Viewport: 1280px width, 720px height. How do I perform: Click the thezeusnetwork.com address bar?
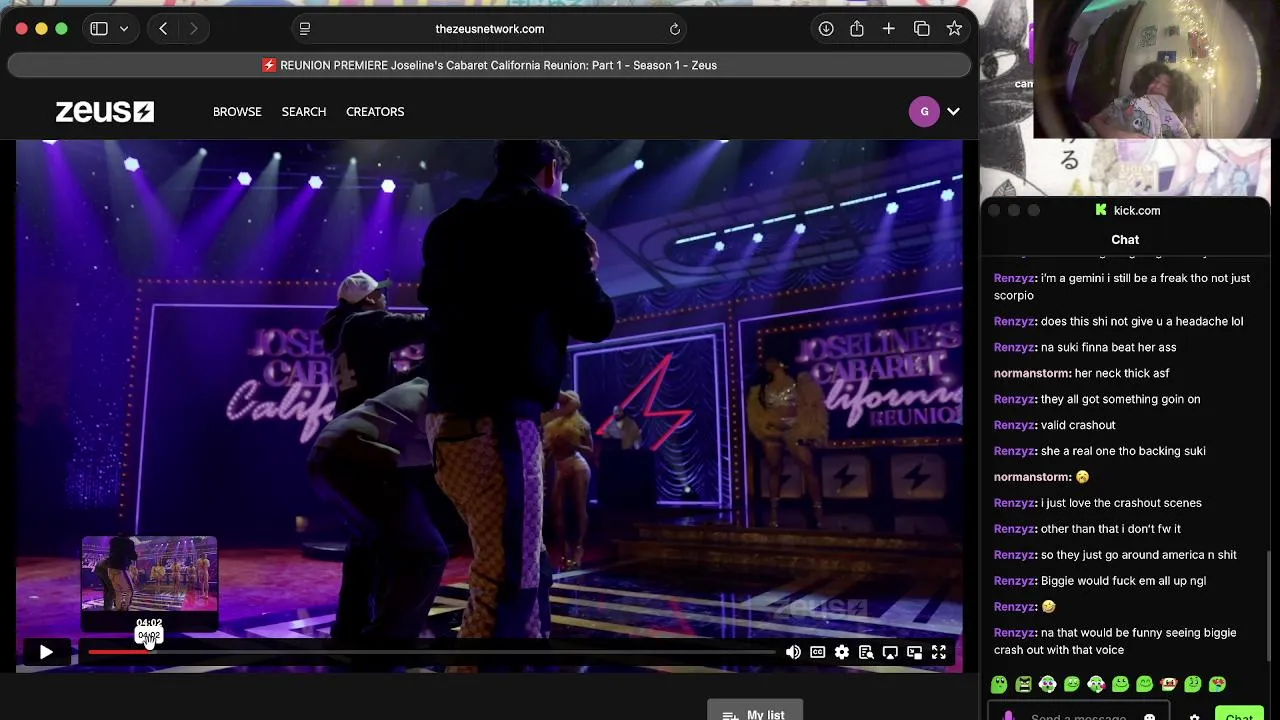point(490,29)
